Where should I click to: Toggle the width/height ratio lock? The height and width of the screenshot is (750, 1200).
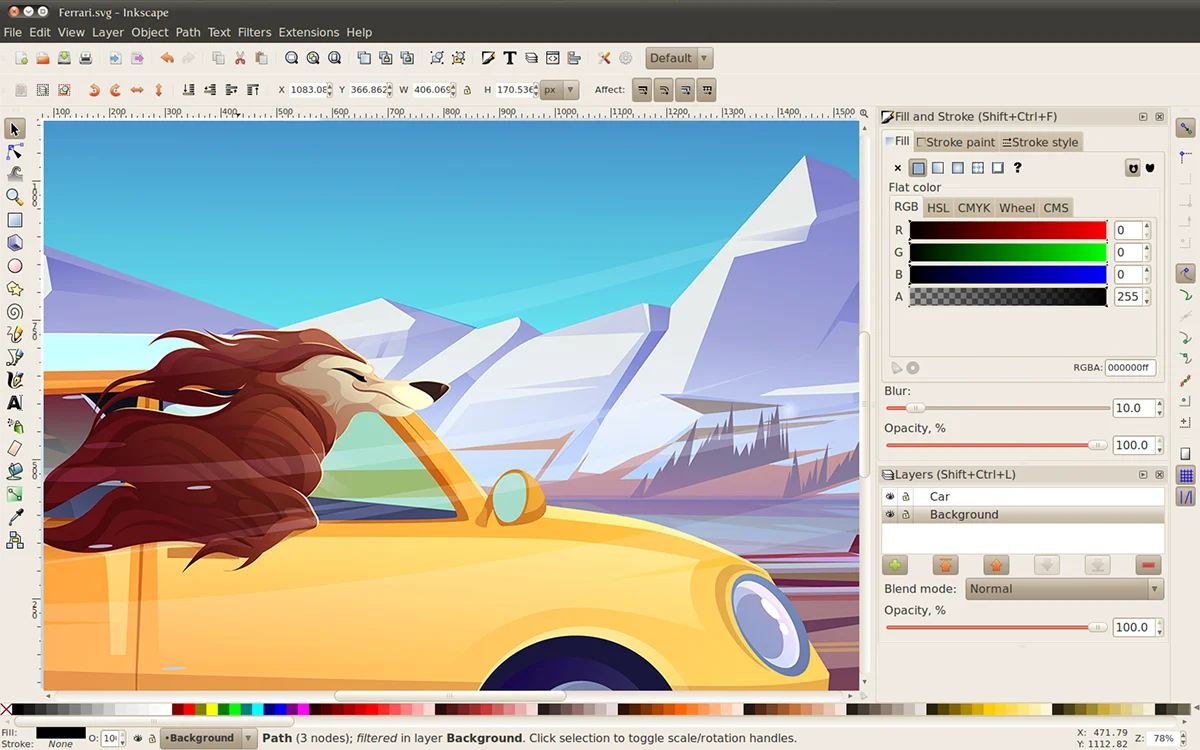pos(467,90)
